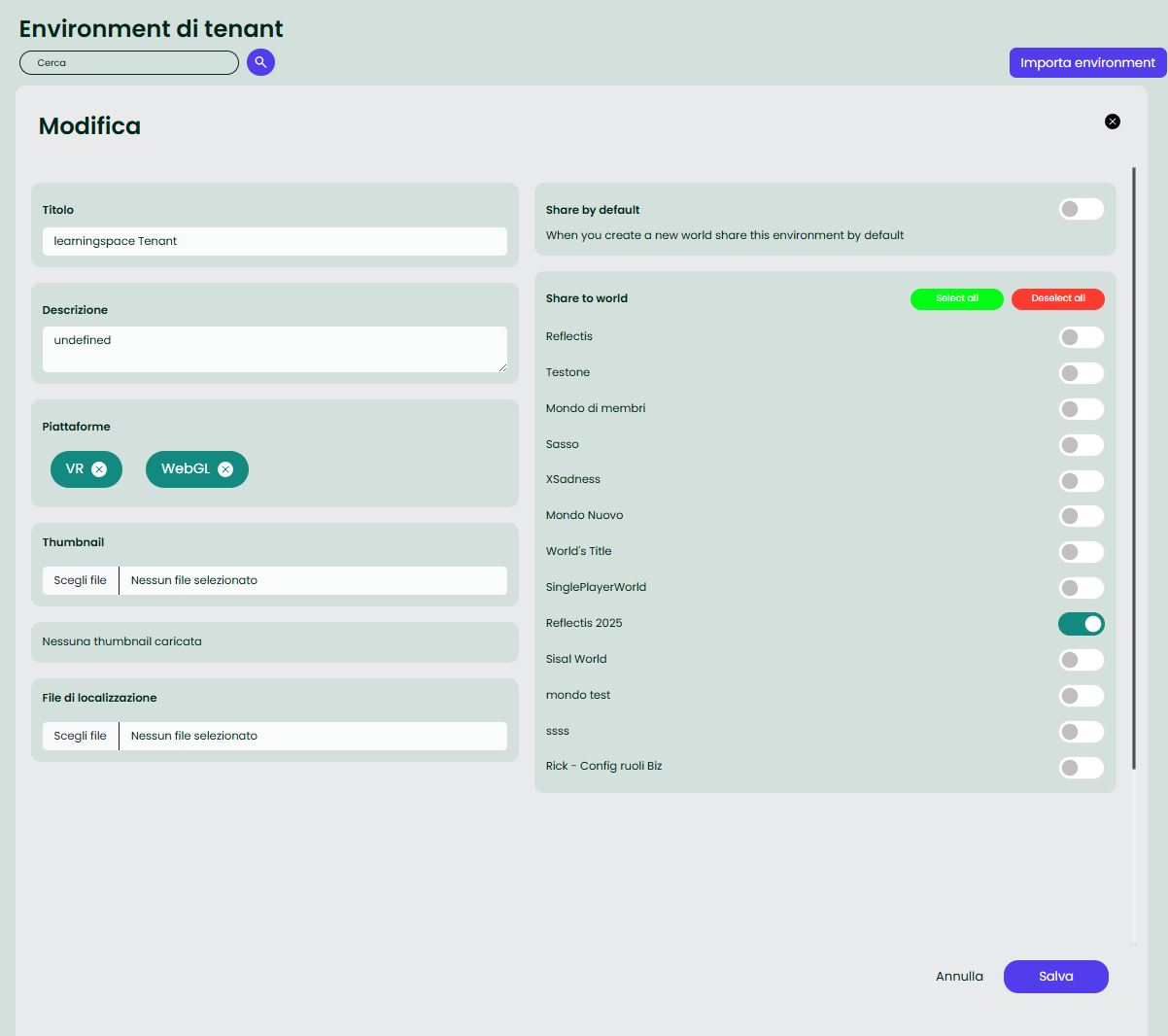The width and height of the screenshot is (1168, 1036).
Task: Toggle sharing for Reflectis world
Action: (x=1081, y=337)
